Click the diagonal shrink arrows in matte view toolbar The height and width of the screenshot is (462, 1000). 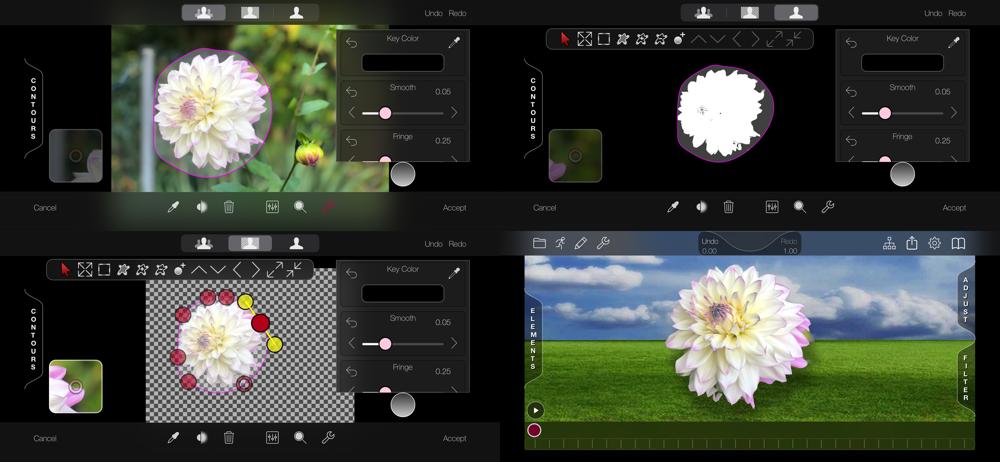click(x=793, y=39)
